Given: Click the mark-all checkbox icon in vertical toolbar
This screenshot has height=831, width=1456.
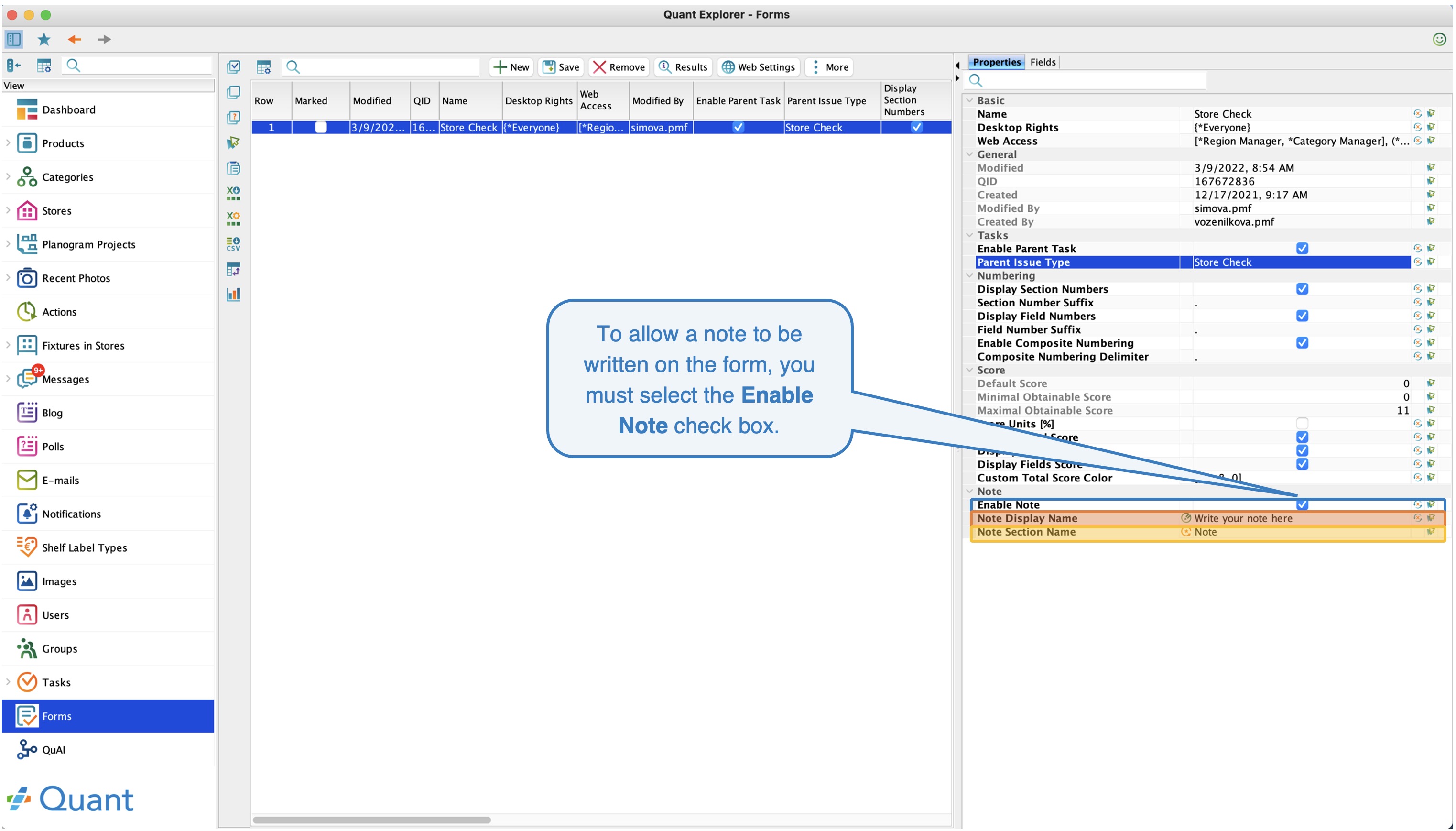Looking at the screenshot, I should point(233,67).
